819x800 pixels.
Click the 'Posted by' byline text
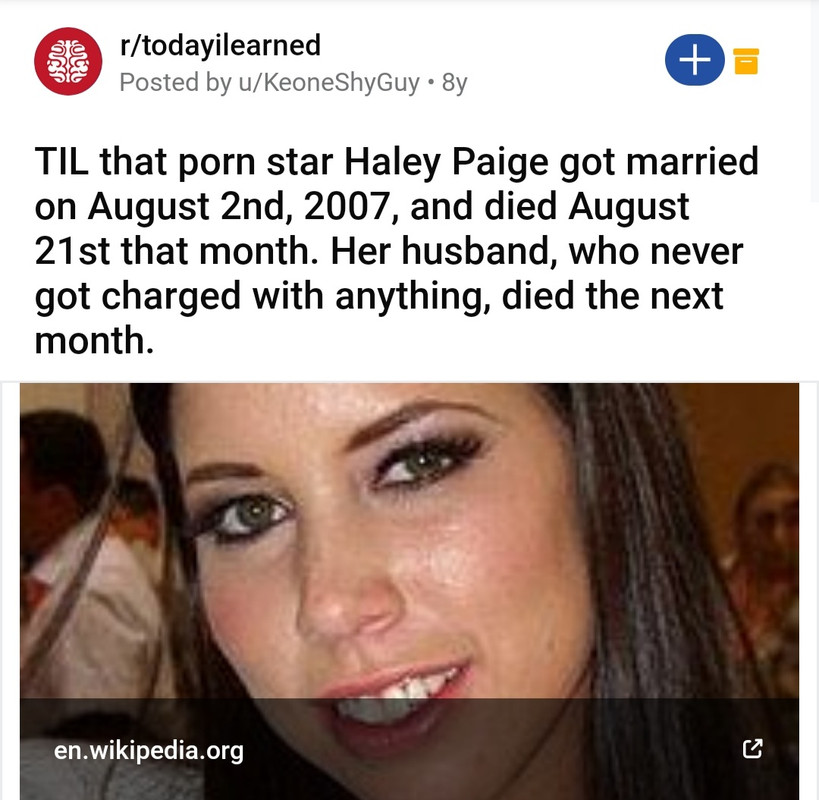tap(176, 83)
